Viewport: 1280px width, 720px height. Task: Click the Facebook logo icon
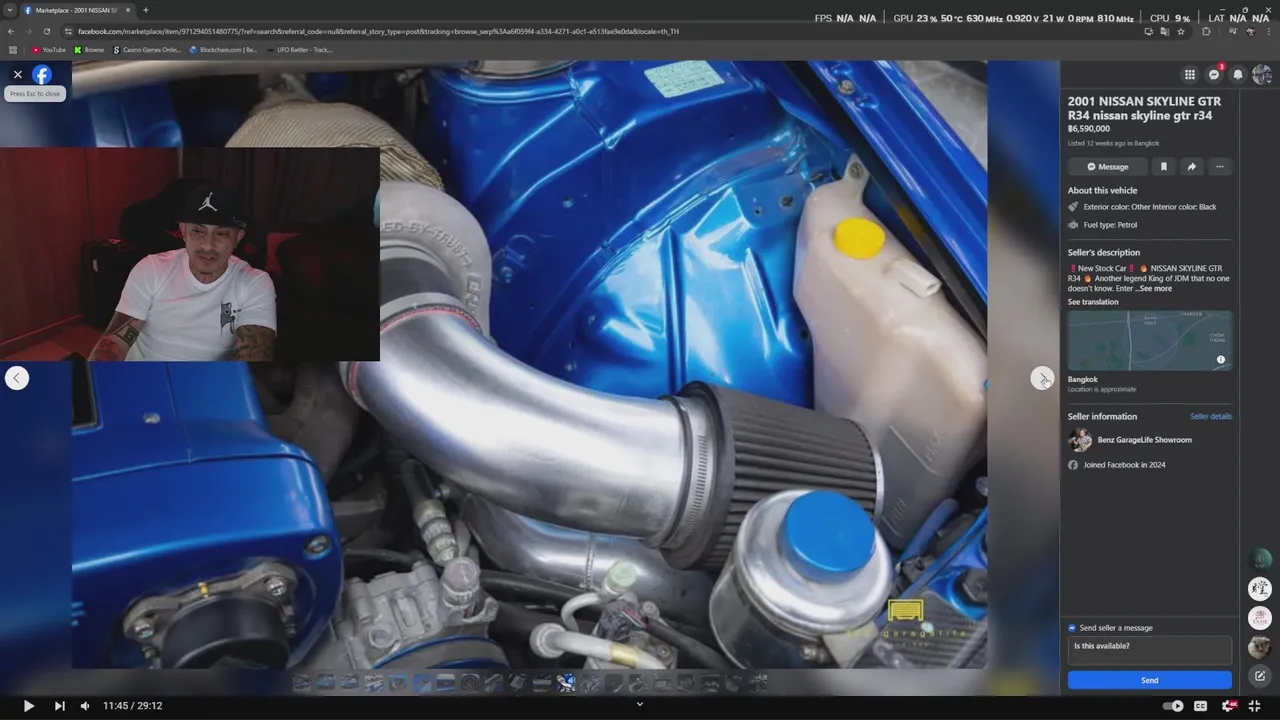coord(42,74)
